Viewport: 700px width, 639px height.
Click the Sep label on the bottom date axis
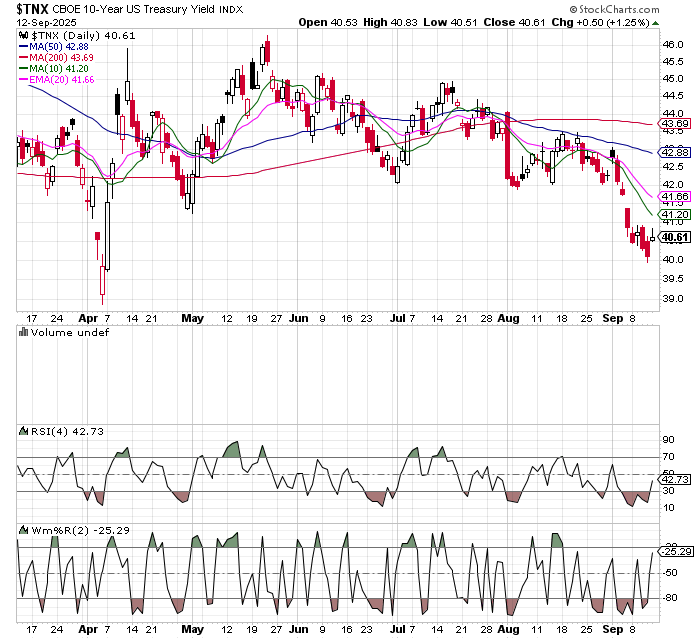[612, 629]
